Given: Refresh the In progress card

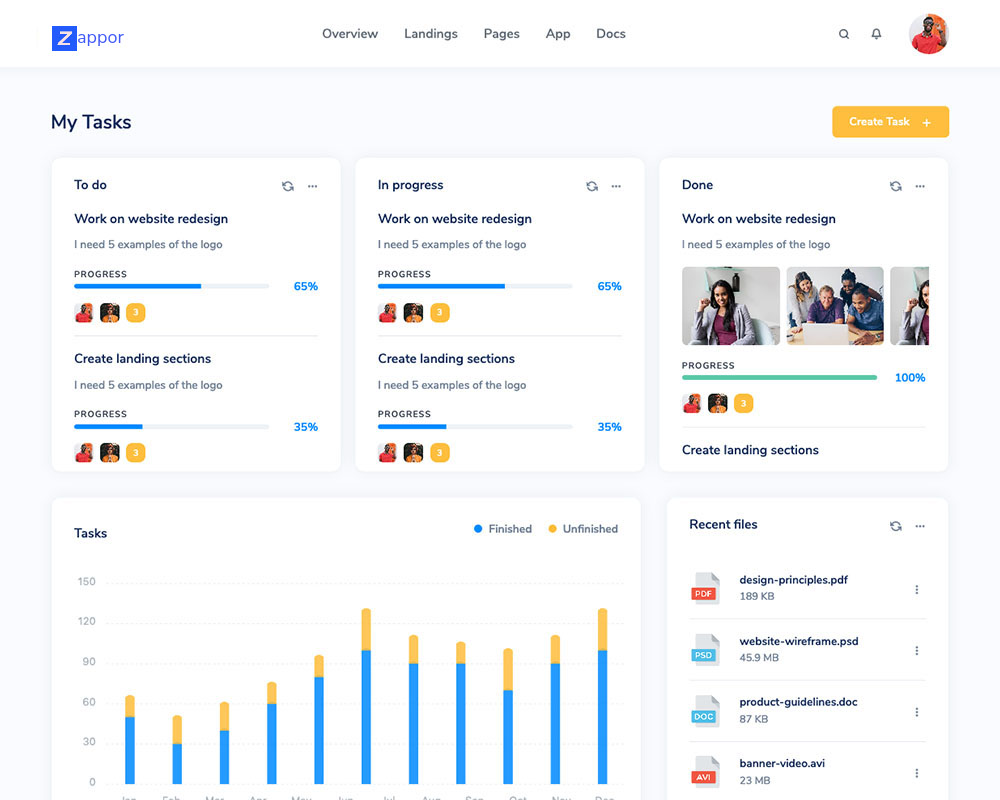Looking at the screenshot, I should 592,186.
